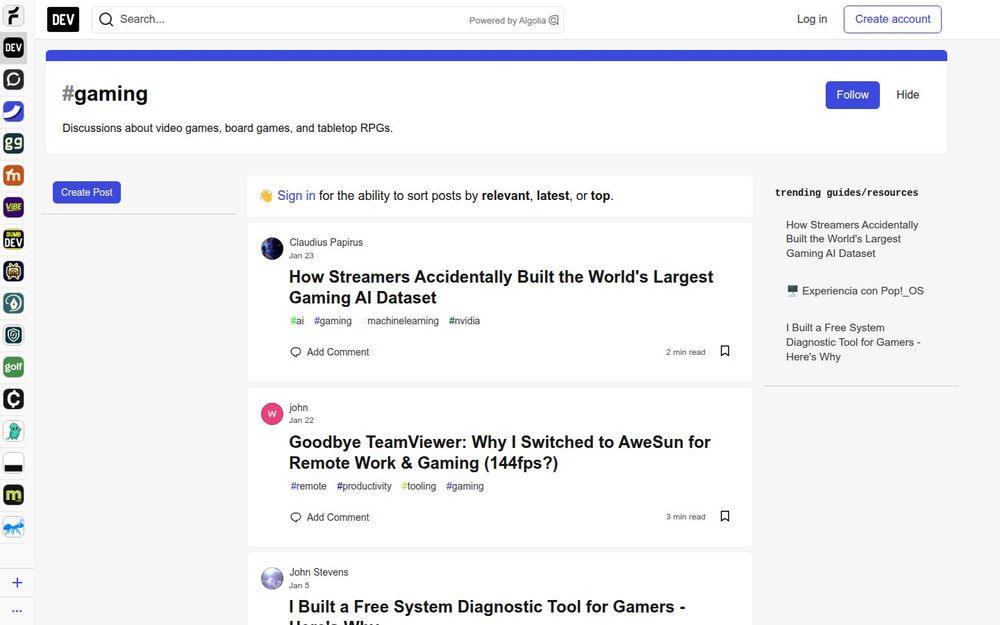Screen dimensions: 1000x625
Task: Open trending 'I Built a Free System' link
Action: coord(853,342)
